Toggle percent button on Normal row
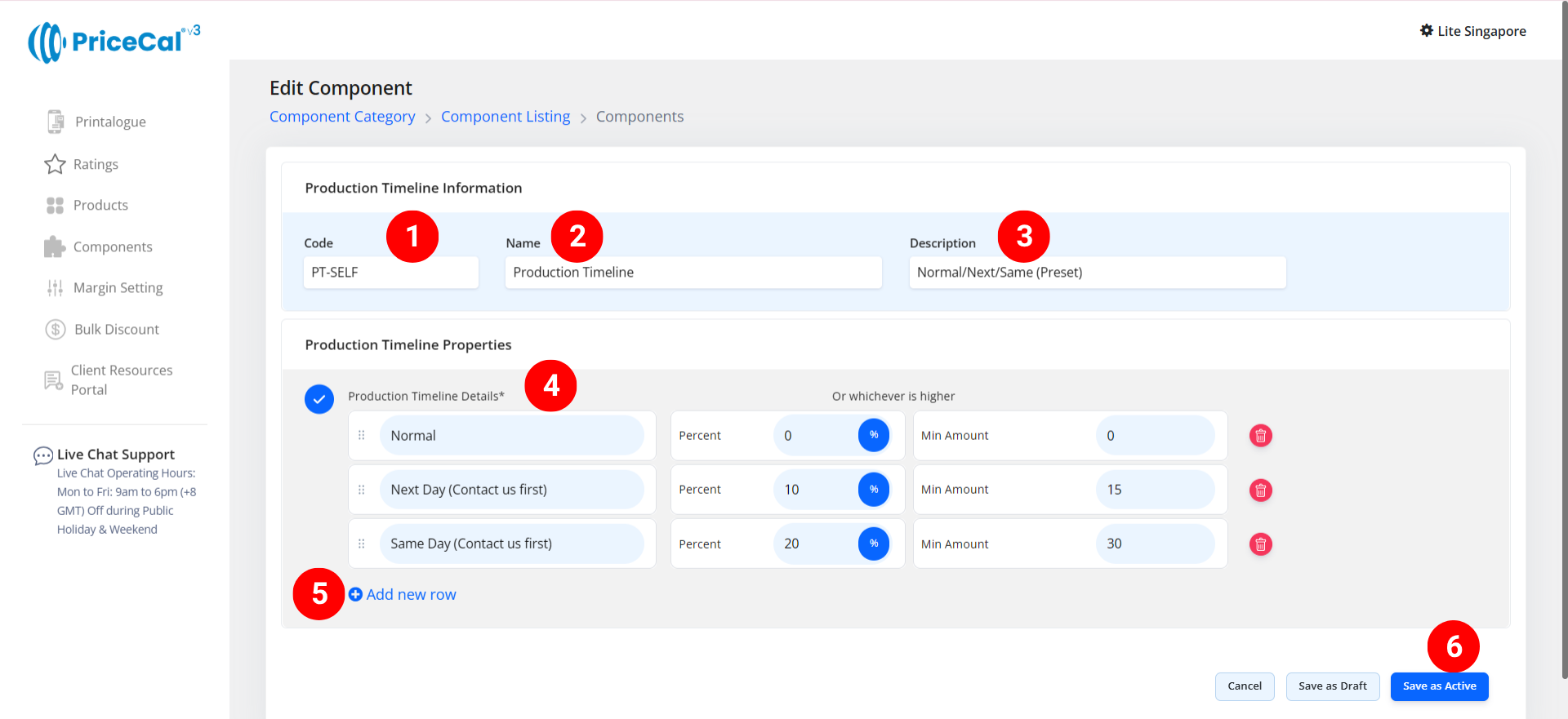The width and height of the screenshot is (1568, 719). [873, 435]
